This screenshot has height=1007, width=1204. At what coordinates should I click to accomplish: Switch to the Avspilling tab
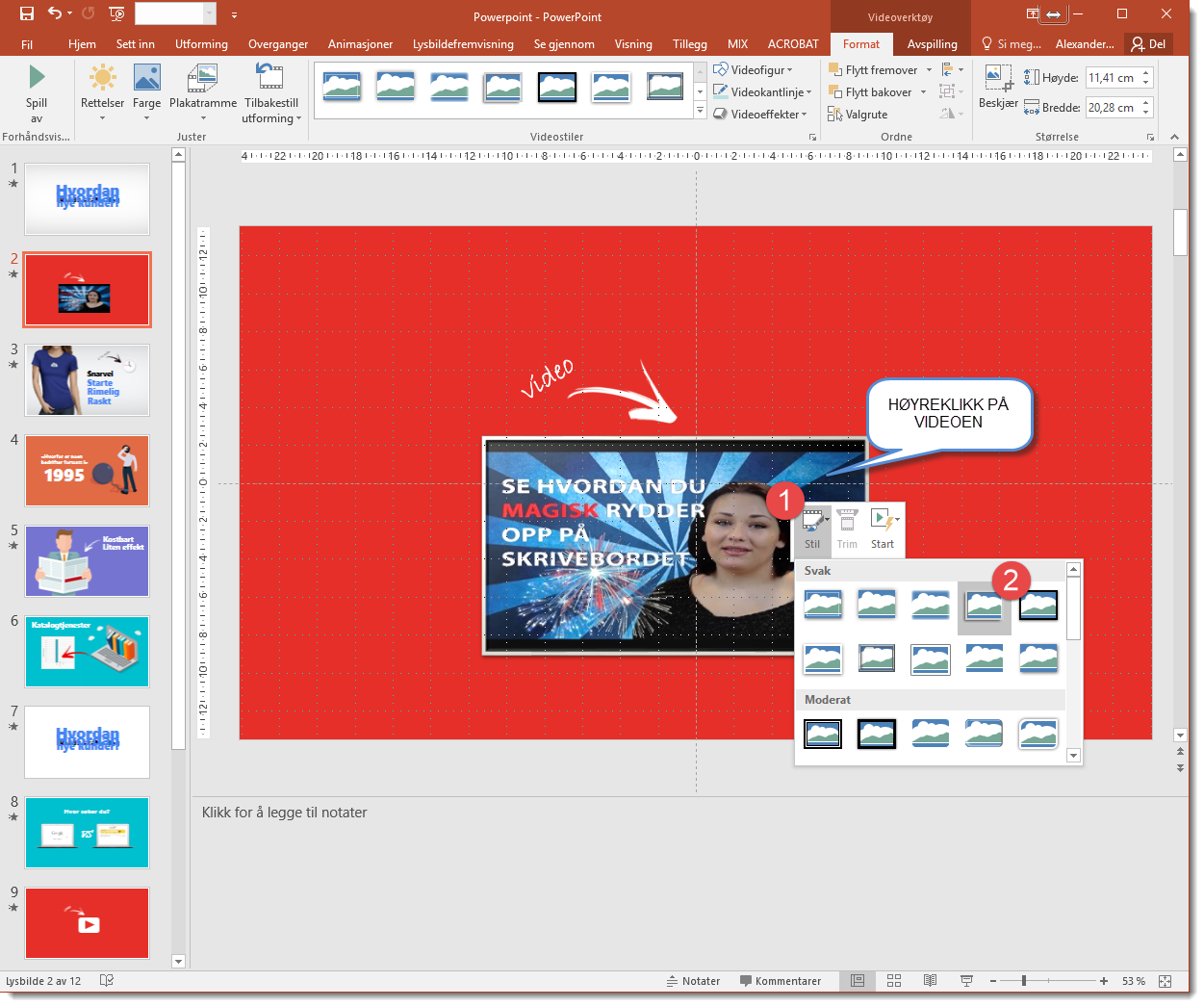coord(932,44)
